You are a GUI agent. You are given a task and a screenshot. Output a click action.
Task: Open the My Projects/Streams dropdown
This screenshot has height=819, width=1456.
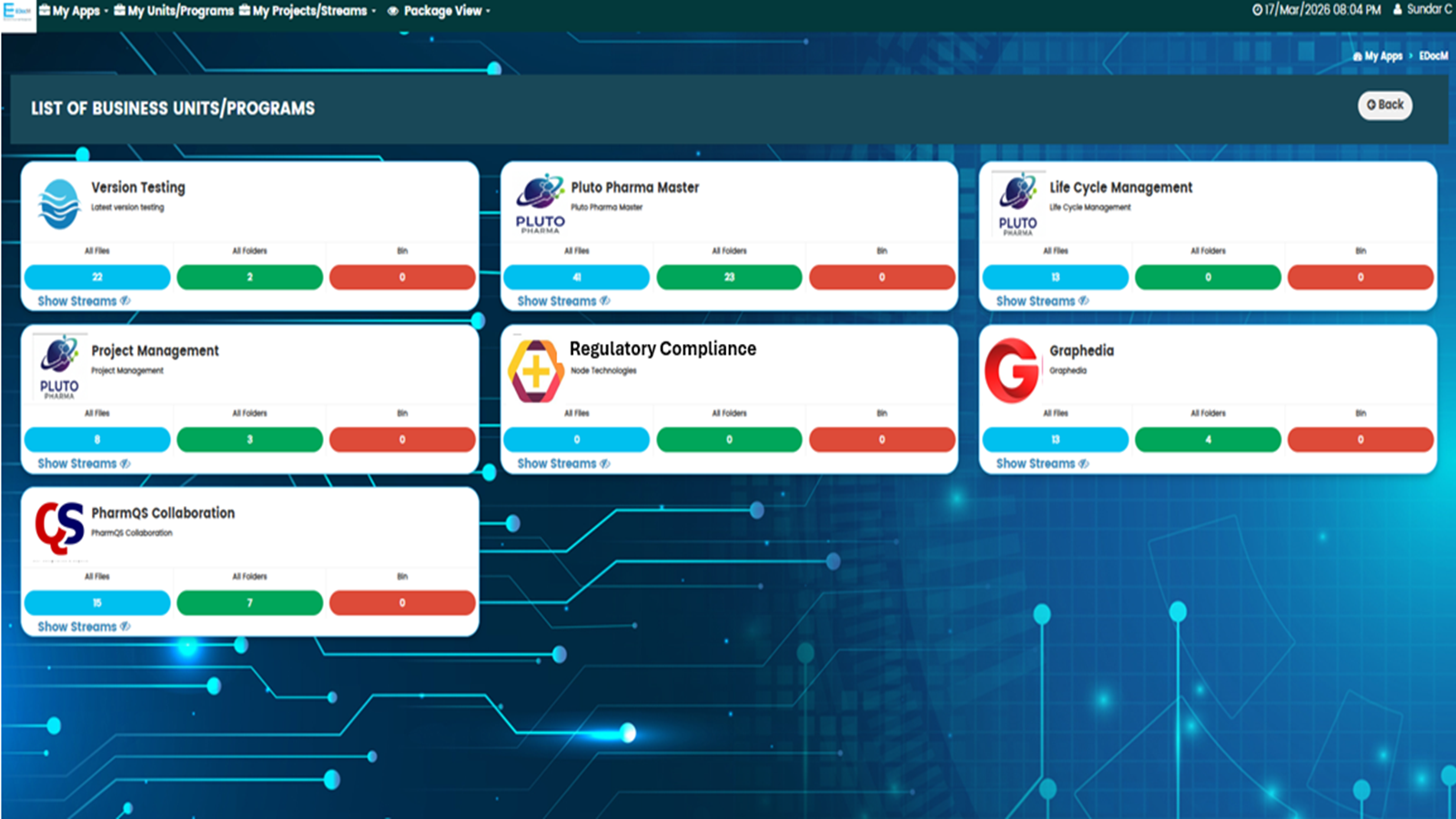308,11
